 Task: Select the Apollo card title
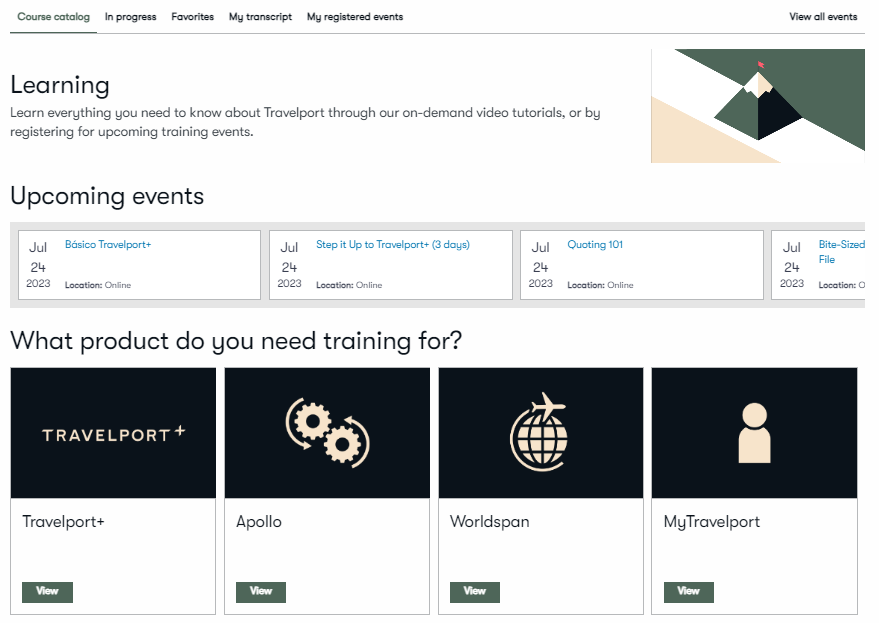pos(259,522)
